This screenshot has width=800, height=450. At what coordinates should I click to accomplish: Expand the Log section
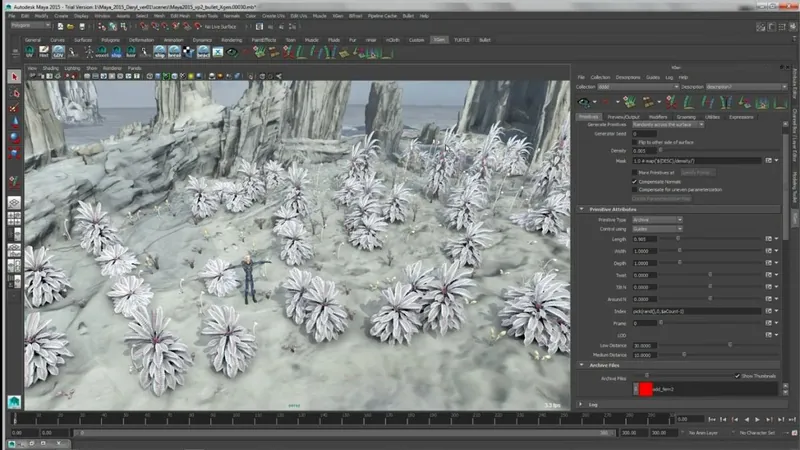(581, 405)
